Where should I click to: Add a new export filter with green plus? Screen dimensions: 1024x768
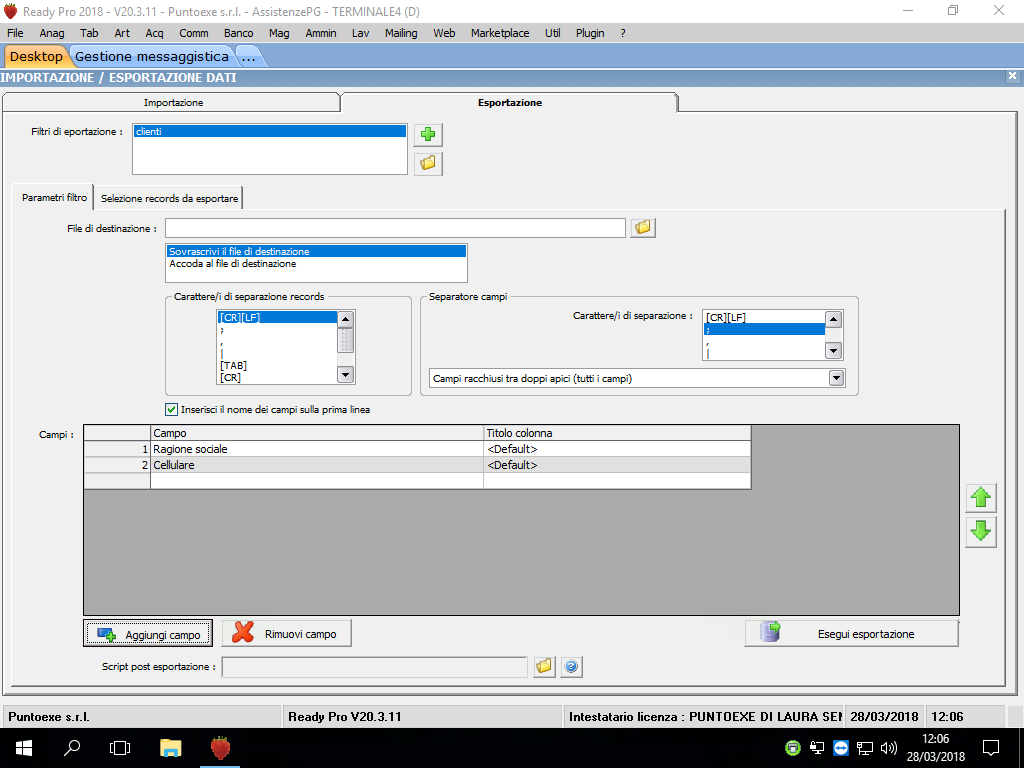pos(428,135)
